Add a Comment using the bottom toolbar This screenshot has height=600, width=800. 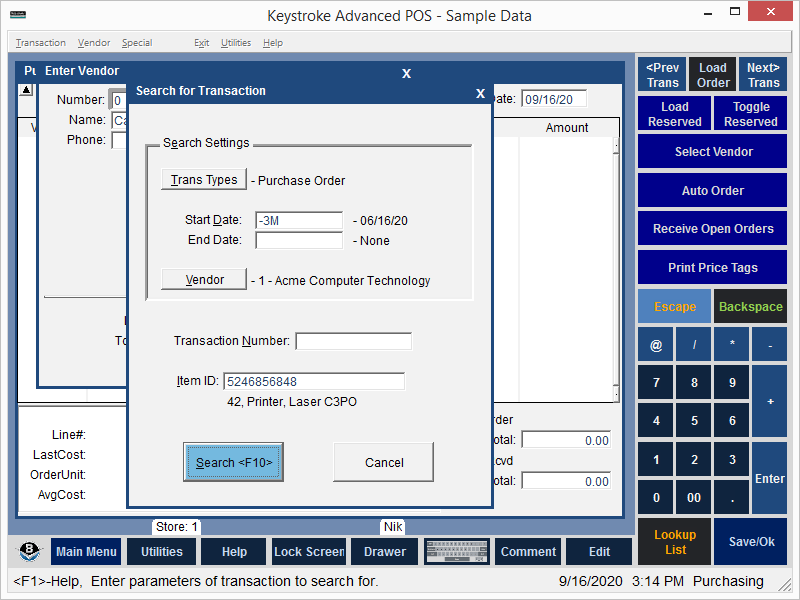click(x=527, y=551)
